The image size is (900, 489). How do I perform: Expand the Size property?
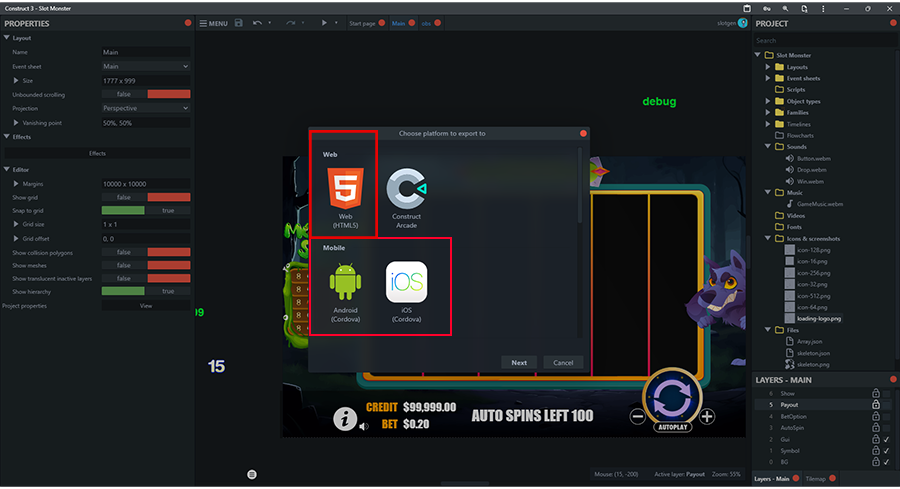[x=16, y=80]
